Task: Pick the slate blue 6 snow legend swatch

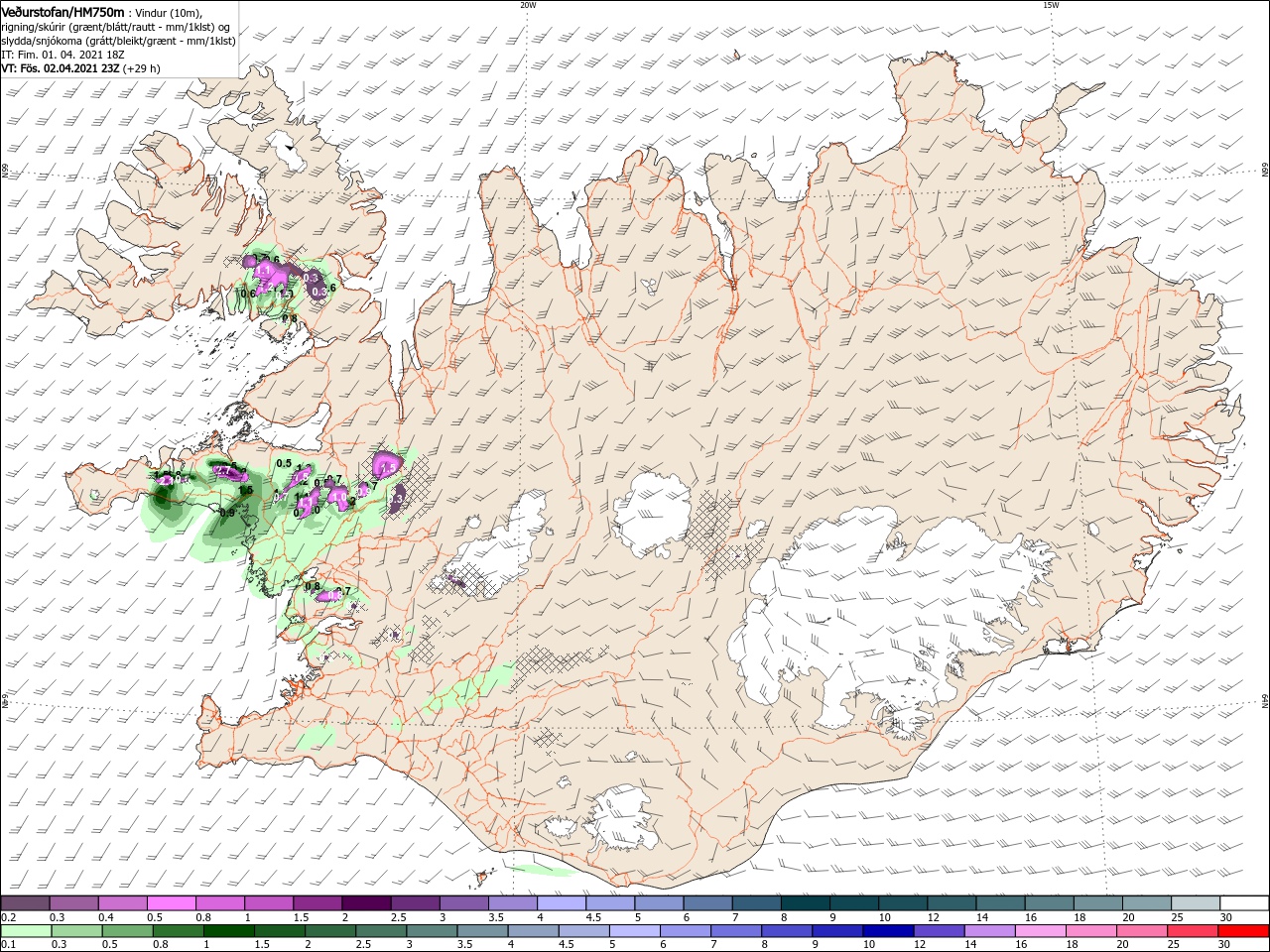Action: [x=708, y=903]
